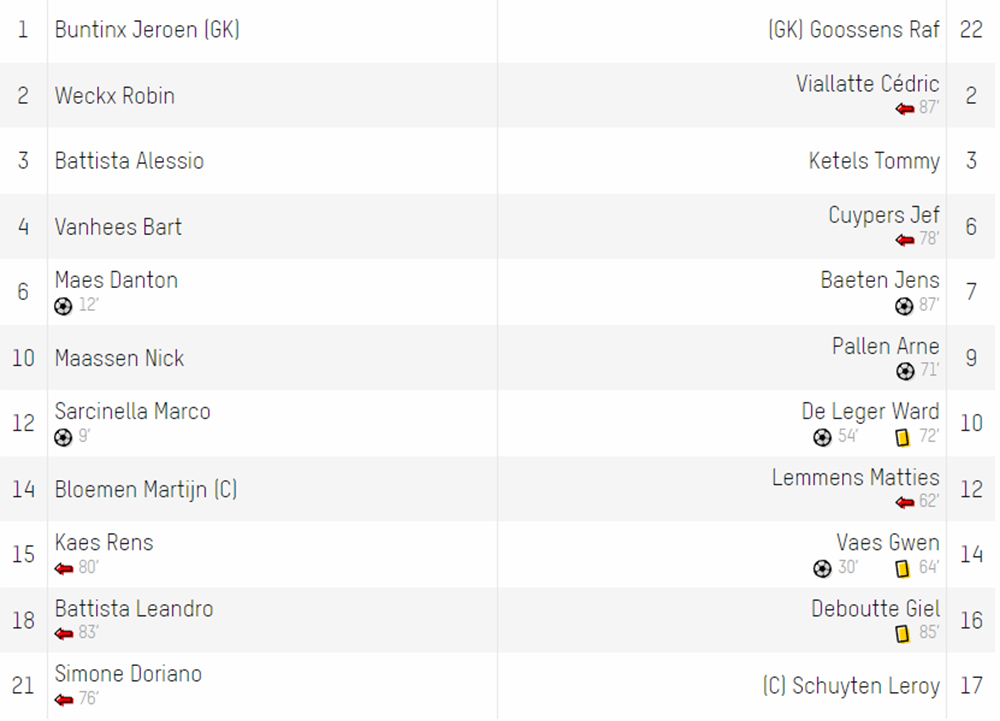Open captain Schuyten Leroy's entry
Screen dimensions: 1000x721
(x=851, y=686)
